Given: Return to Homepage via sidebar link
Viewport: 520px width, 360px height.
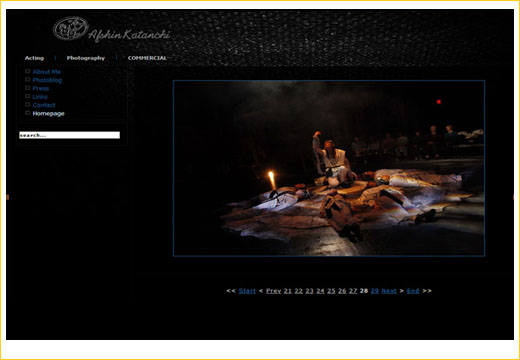Looking at the screenshot, I should 48,113.
